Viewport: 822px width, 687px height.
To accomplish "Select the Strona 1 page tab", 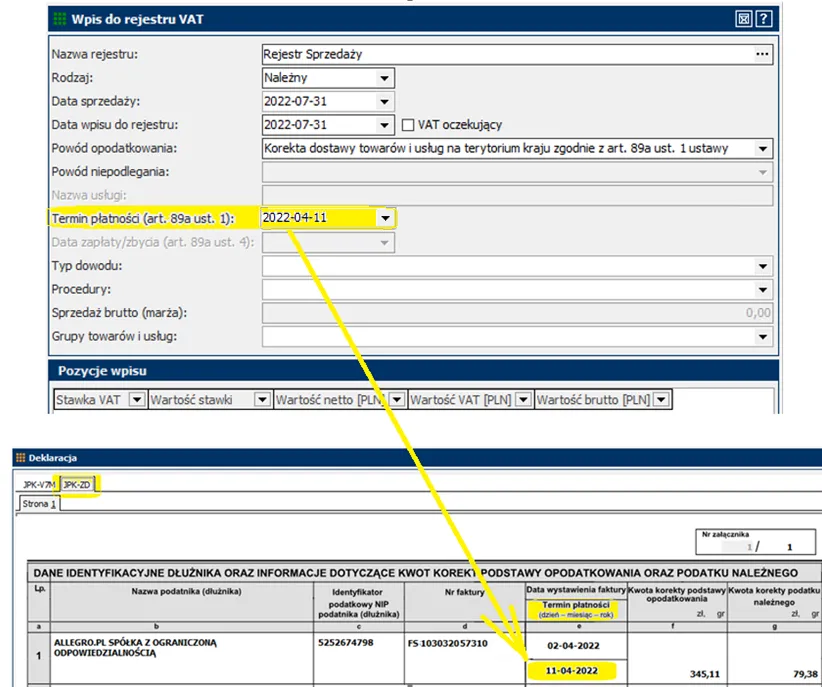I will coord(40,504).
